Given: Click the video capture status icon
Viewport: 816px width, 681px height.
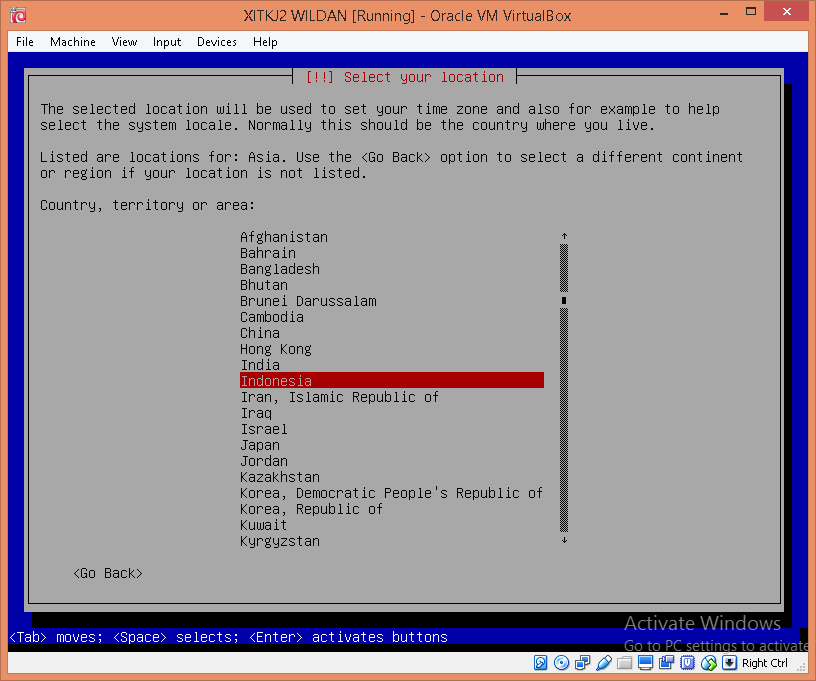Looking at the screenshot, I should tap(667, 662).
